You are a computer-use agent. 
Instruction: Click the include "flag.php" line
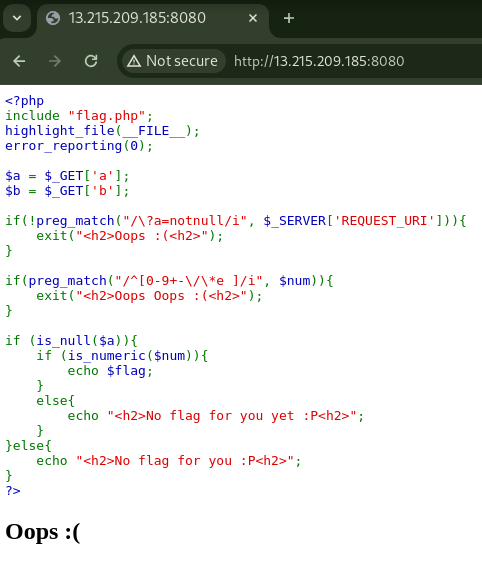pos(79,116)
